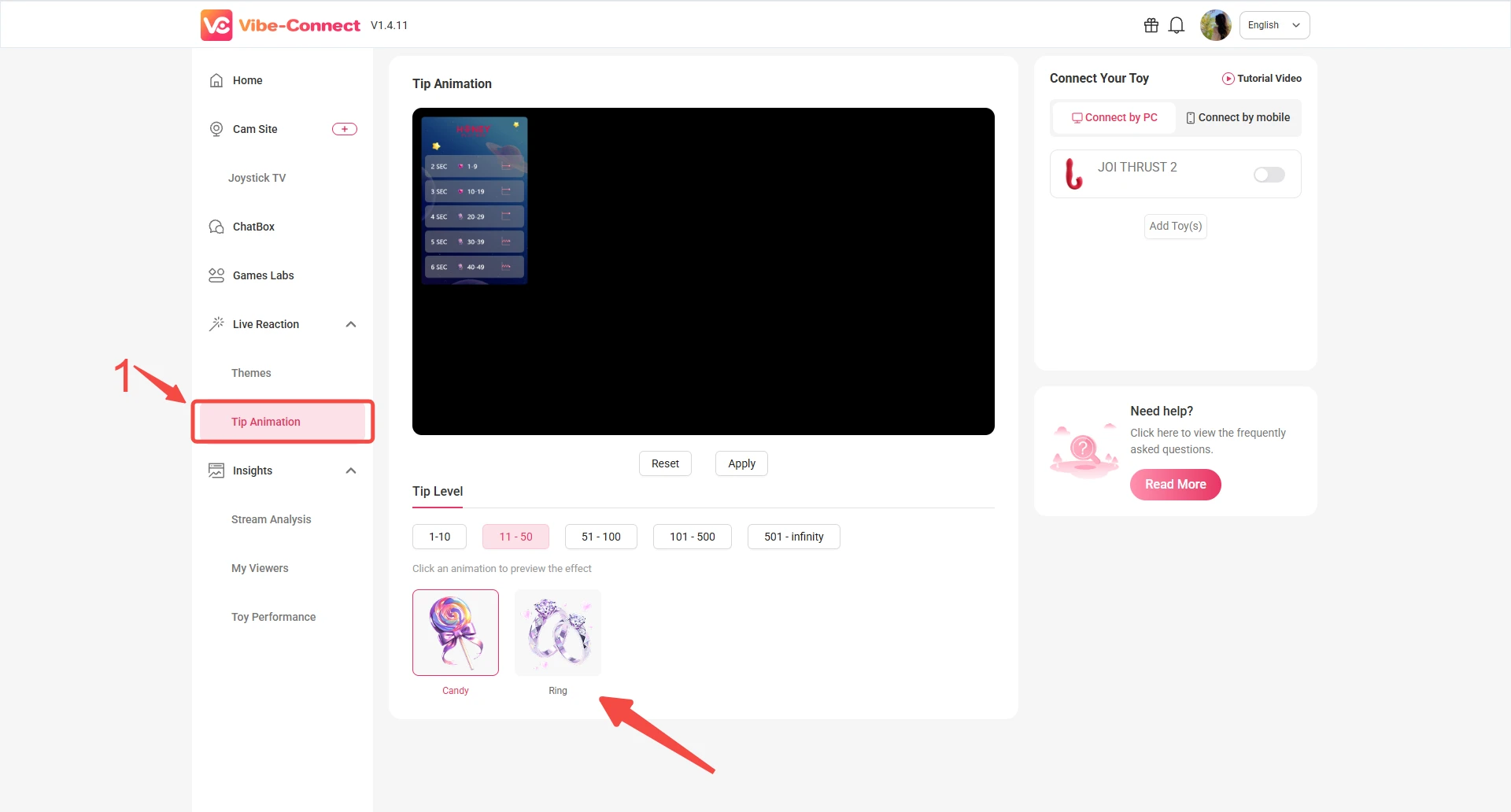Click the Cam Site add plus icon
1511x812 pixels.
pos(344,129)
